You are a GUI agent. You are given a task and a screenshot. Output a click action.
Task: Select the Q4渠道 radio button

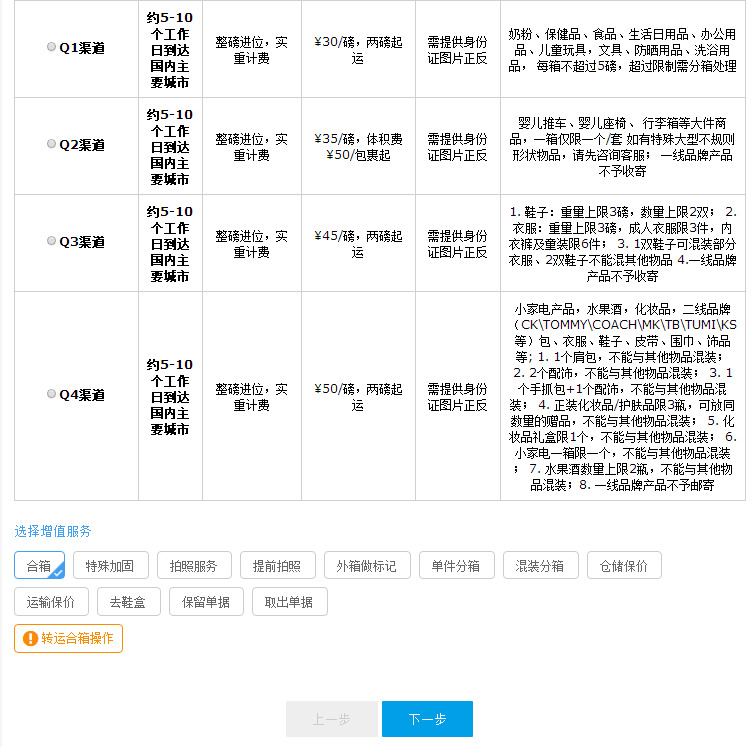[x=51, y=394]
